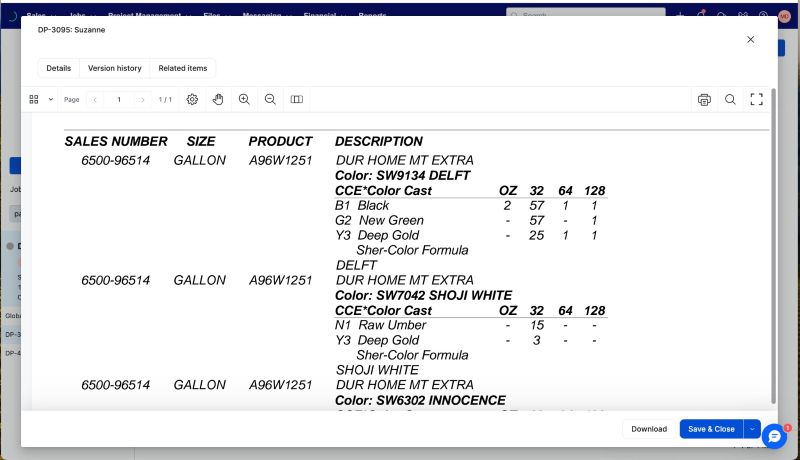Image resolution: width=800 pixels, height=460 pixels.
Task: Zoom out of the document
Action: [x=270, y=99]
